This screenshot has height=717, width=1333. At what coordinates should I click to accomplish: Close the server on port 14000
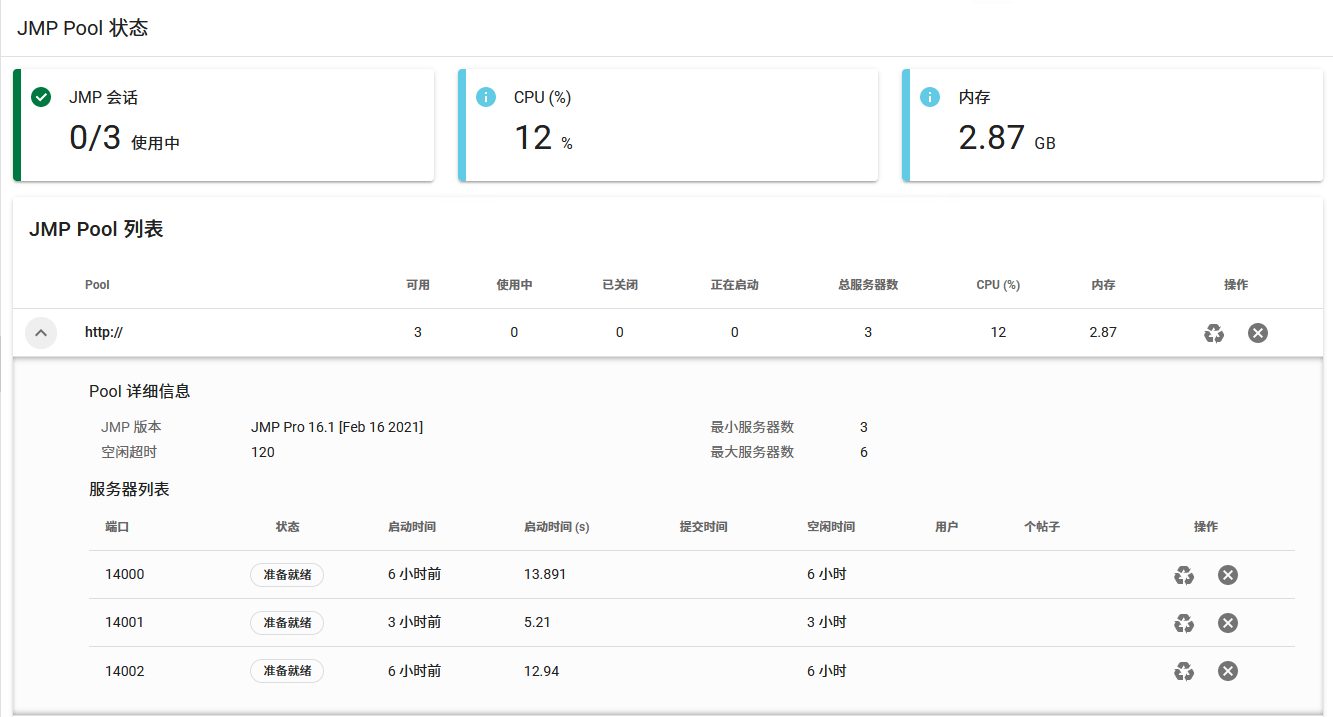click(x=1228, y=575)
